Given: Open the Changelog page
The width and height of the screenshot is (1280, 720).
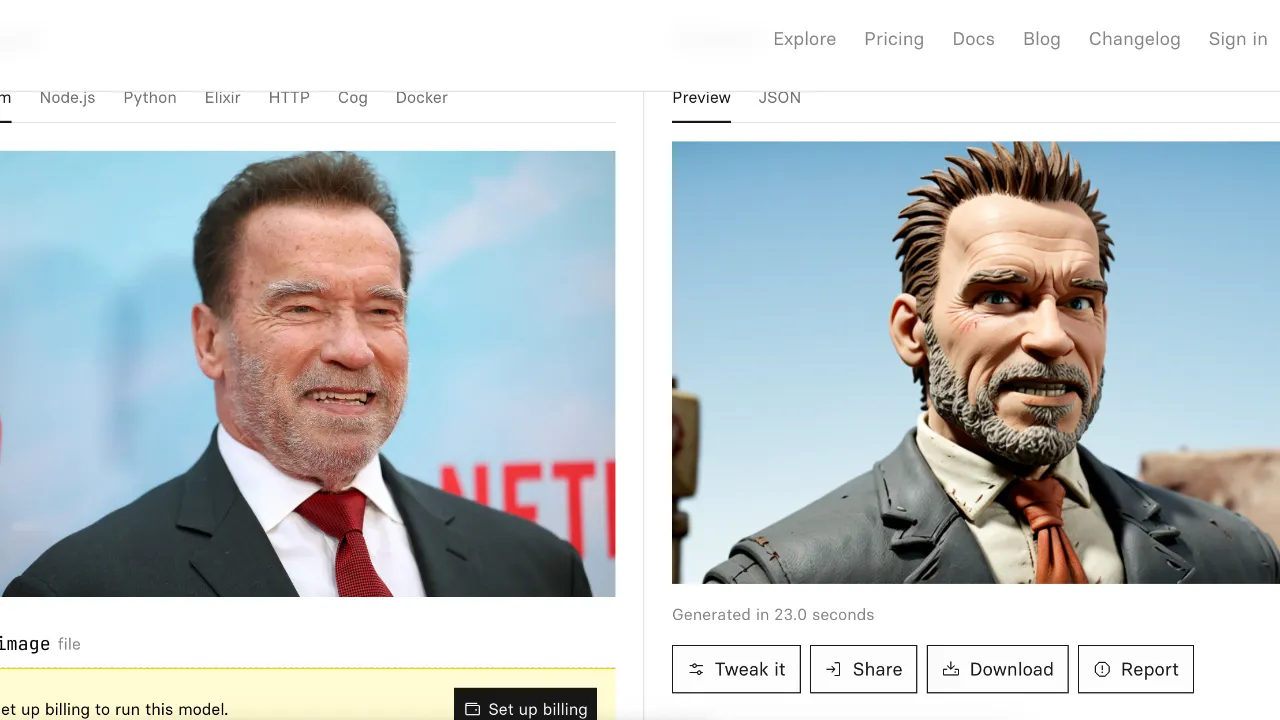Looking at the screenshot, I should 1134,39.
